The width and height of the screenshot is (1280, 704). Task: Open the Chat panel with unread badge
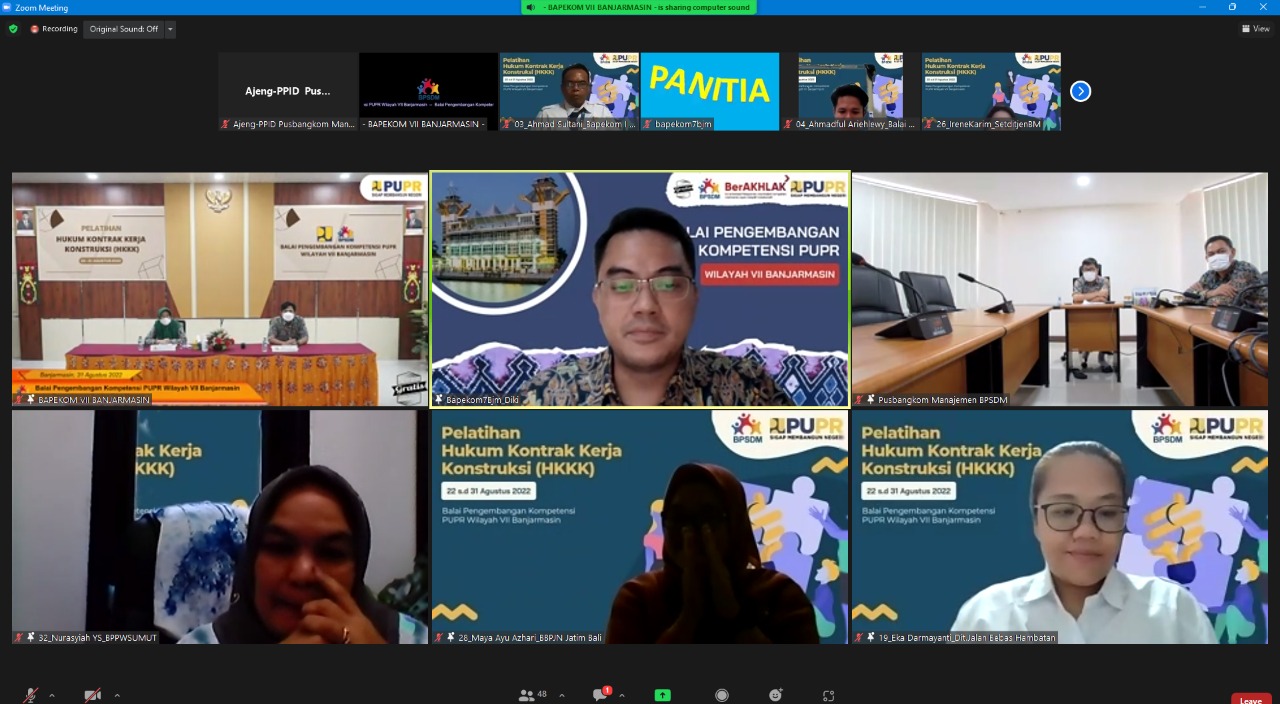[601, 695]
